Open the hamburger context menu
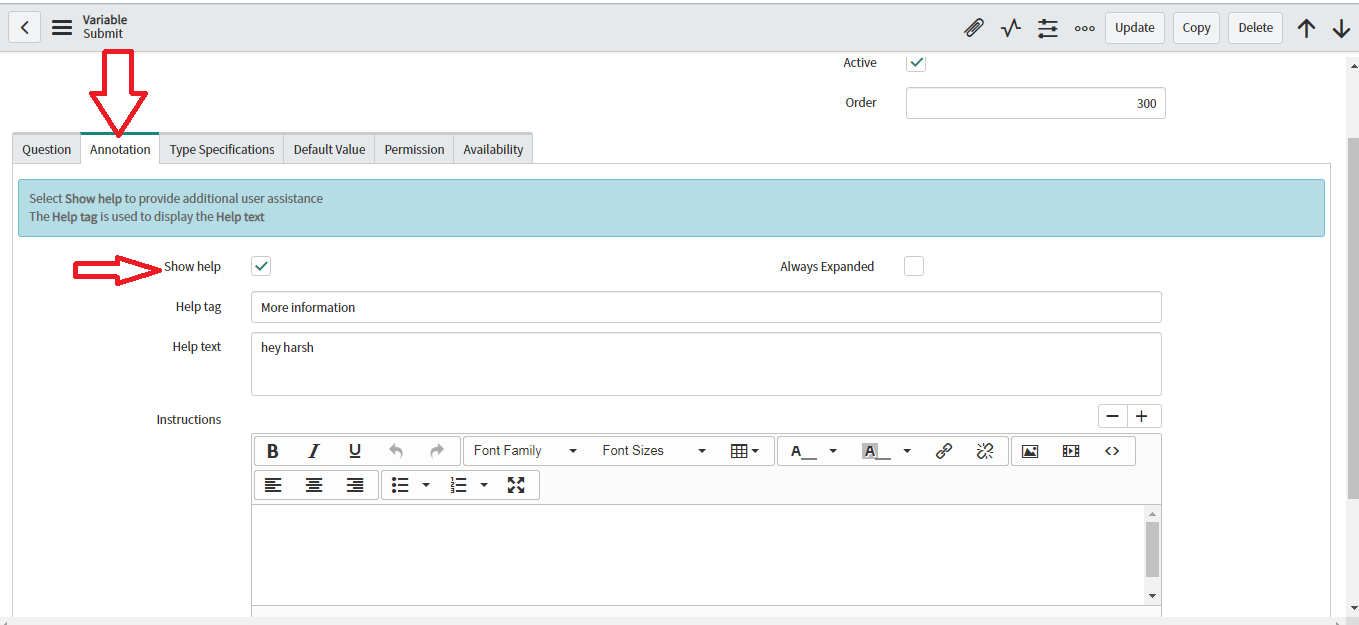Image resolution: width=1359 pixels, height=625 pixels. (x=62, y=27)
